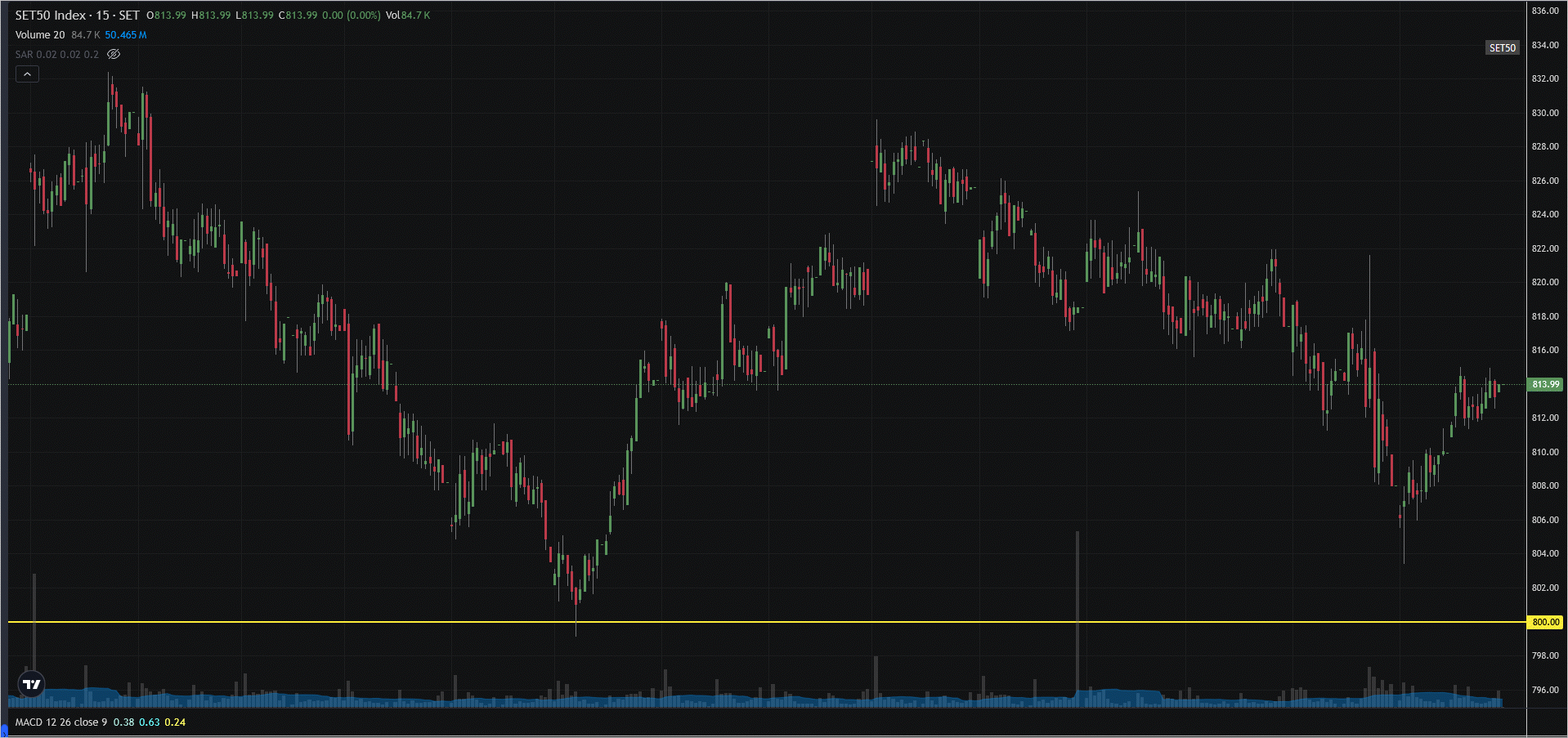Viewport: 1568px width, 738px height.
Task: Click the gray 84.7 K Volume value
Action: 86,35
